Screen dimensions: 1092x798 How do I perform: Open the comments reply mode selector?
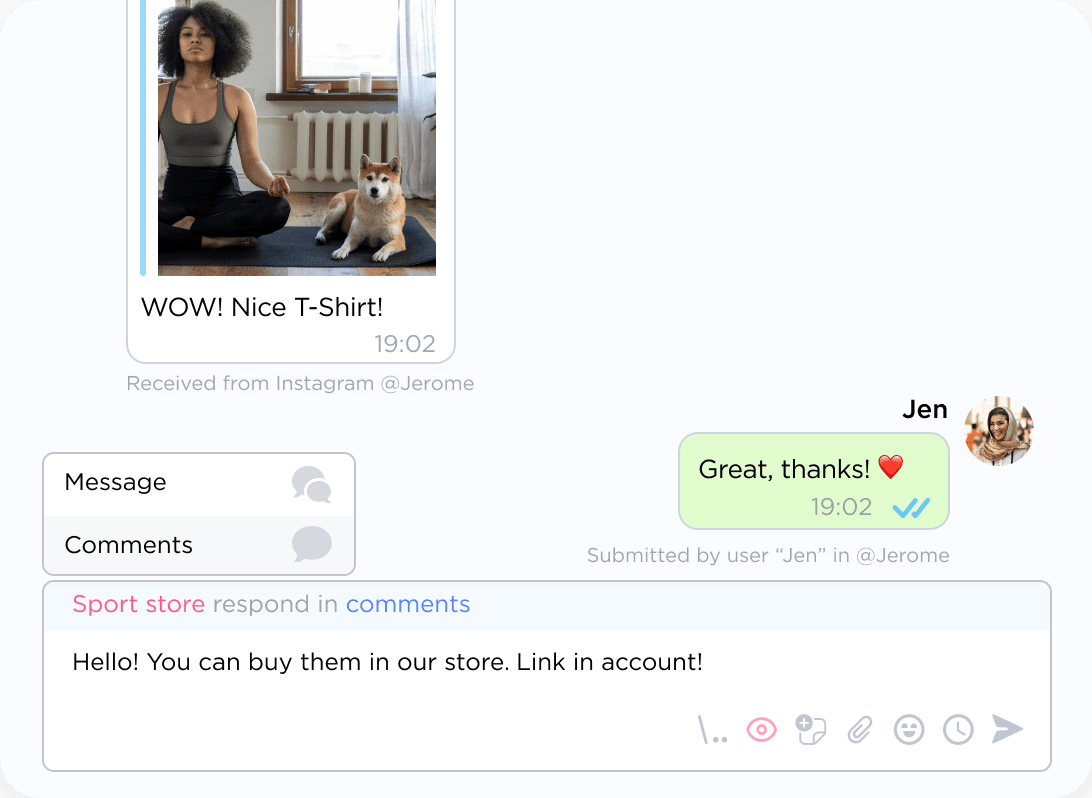click(x=408, y=604)
